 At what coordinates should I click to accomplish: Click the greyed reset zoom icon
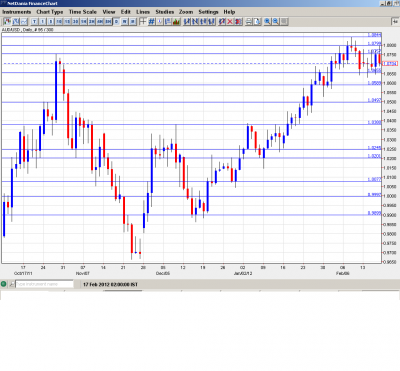pyautogui.click(x=284, y=22)
